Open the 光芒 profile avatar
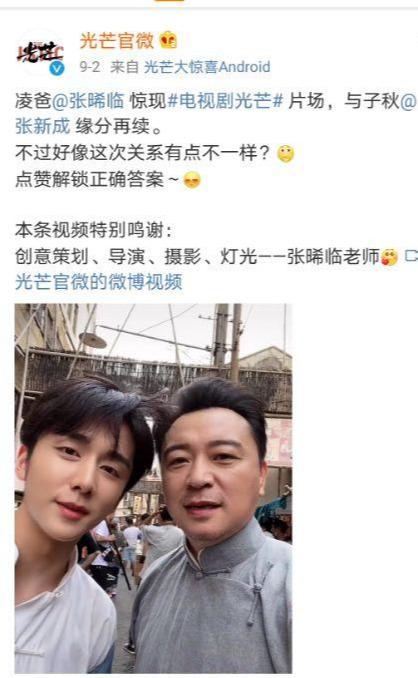This screenshot has height=678, width=418. click(40, 53)
